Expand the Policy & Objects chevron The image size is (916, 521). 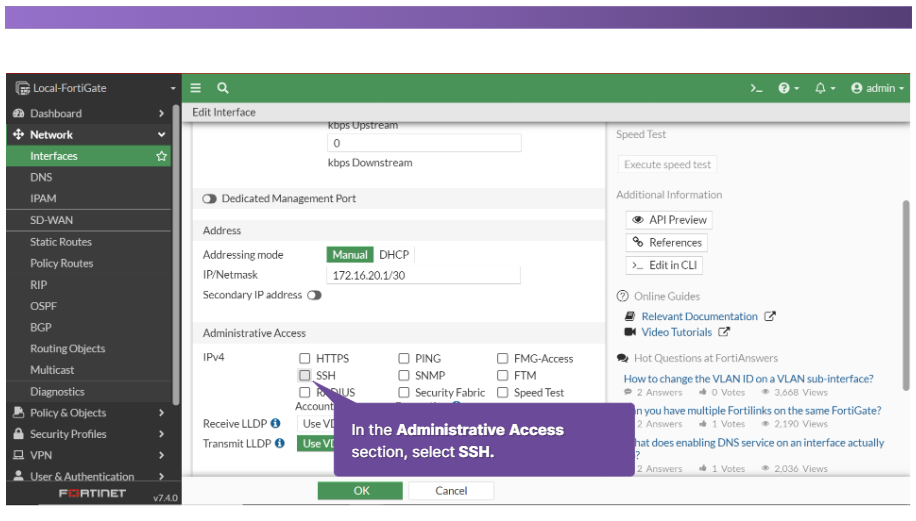[x=161, y=412]
